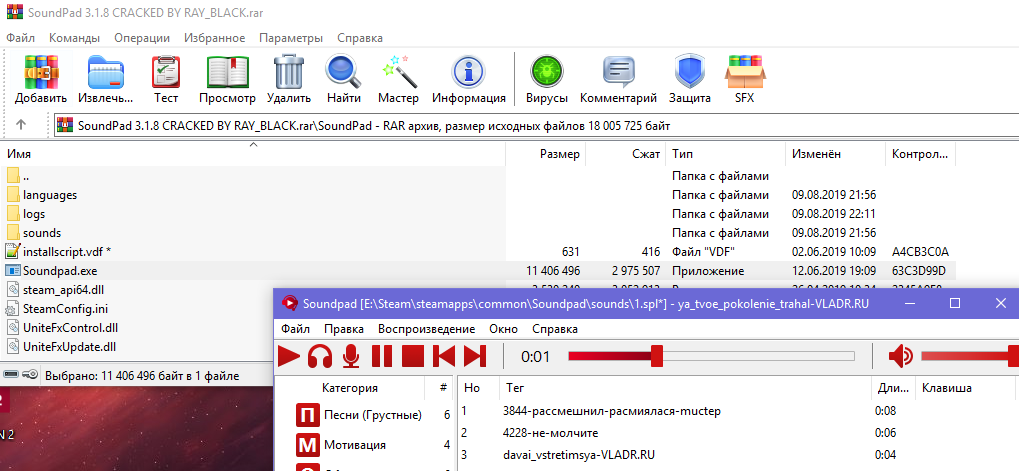Click the status bar drive icon
1019x471 pixels.
[x=11, y=375]
